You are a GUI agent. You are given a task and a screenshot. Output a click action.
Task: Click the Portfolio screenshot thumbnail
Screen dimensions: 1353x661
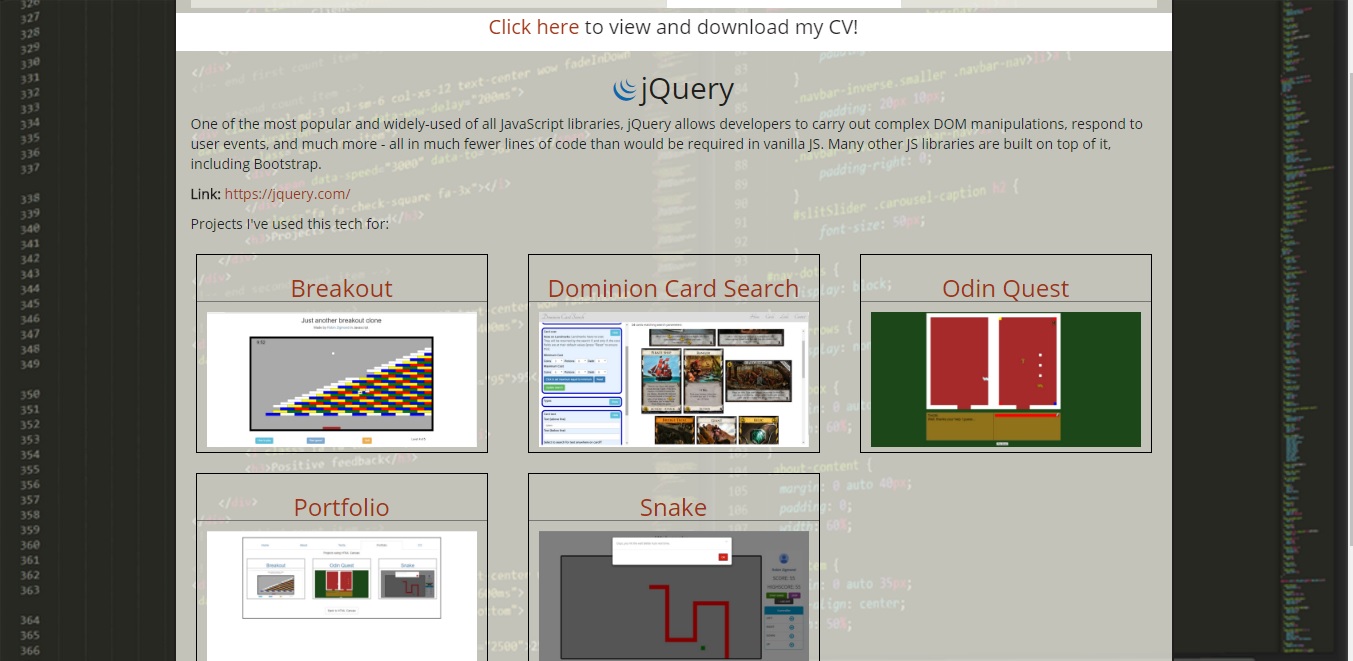point(342,596)
